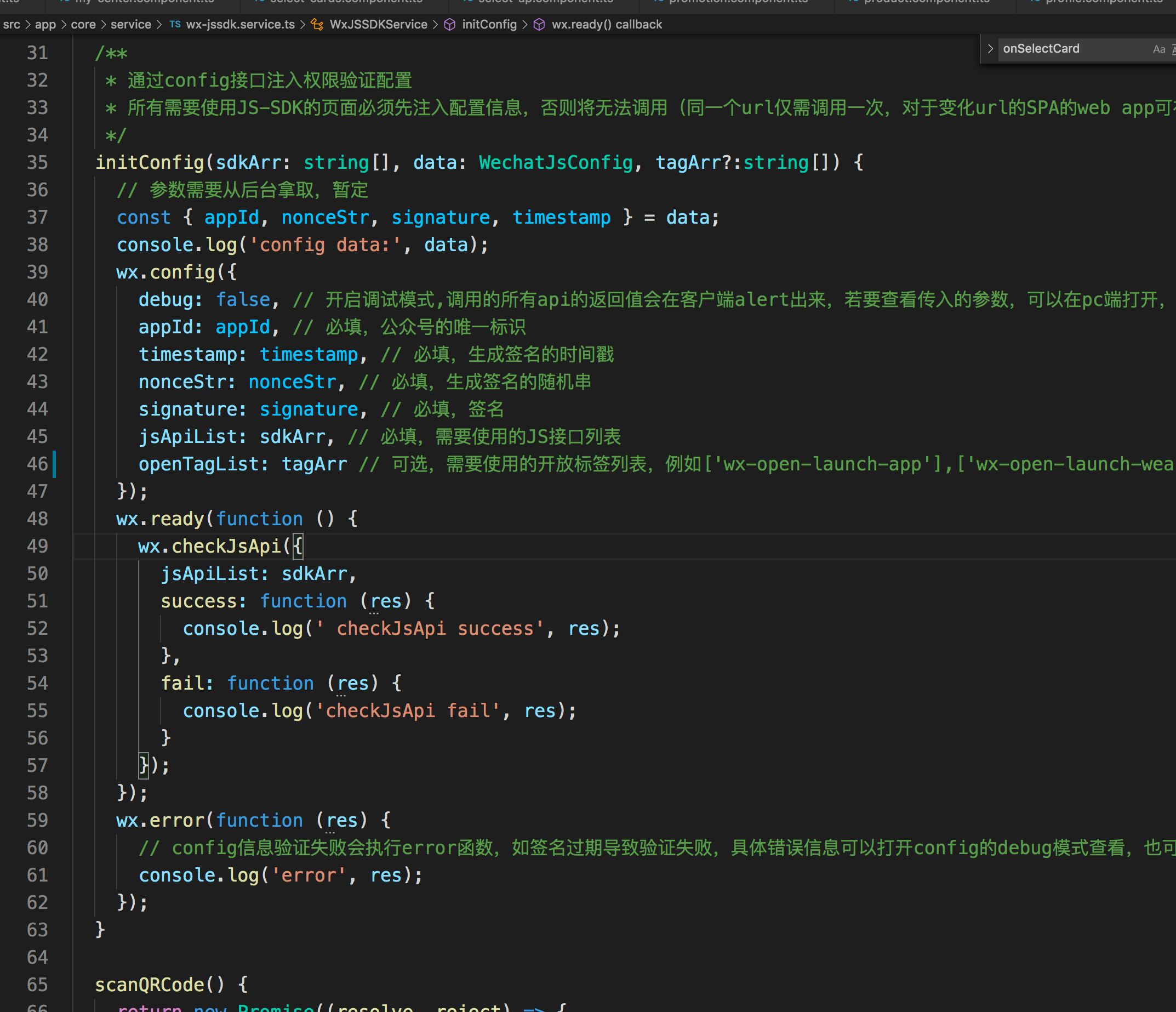Click line number 35 in the gutter

pos(37,163)
